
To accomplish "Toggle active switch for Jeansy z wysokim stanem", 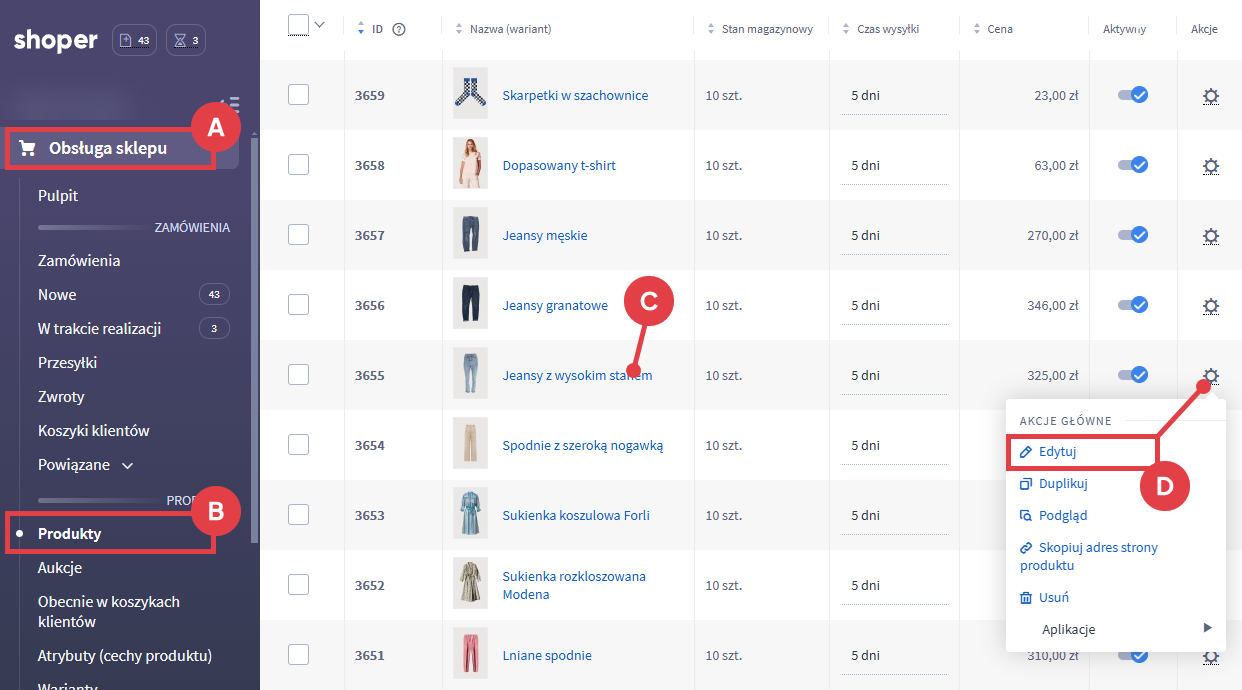I will 1132,375.
